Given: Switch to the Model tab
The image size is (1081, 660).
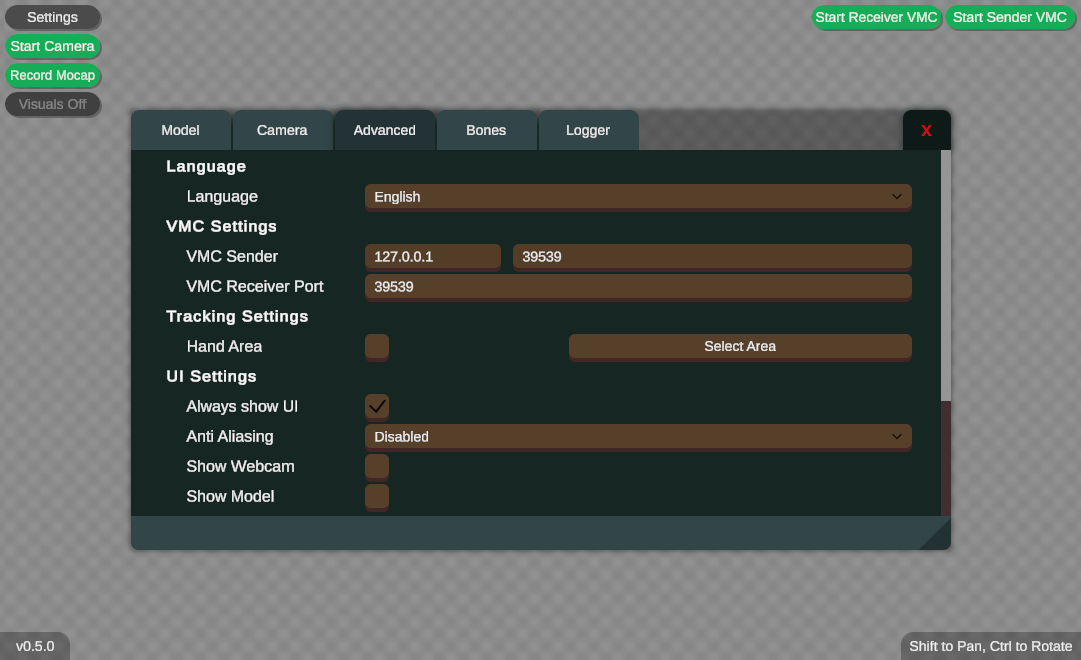Looking at the screenshot, I should tap(181, 131).
